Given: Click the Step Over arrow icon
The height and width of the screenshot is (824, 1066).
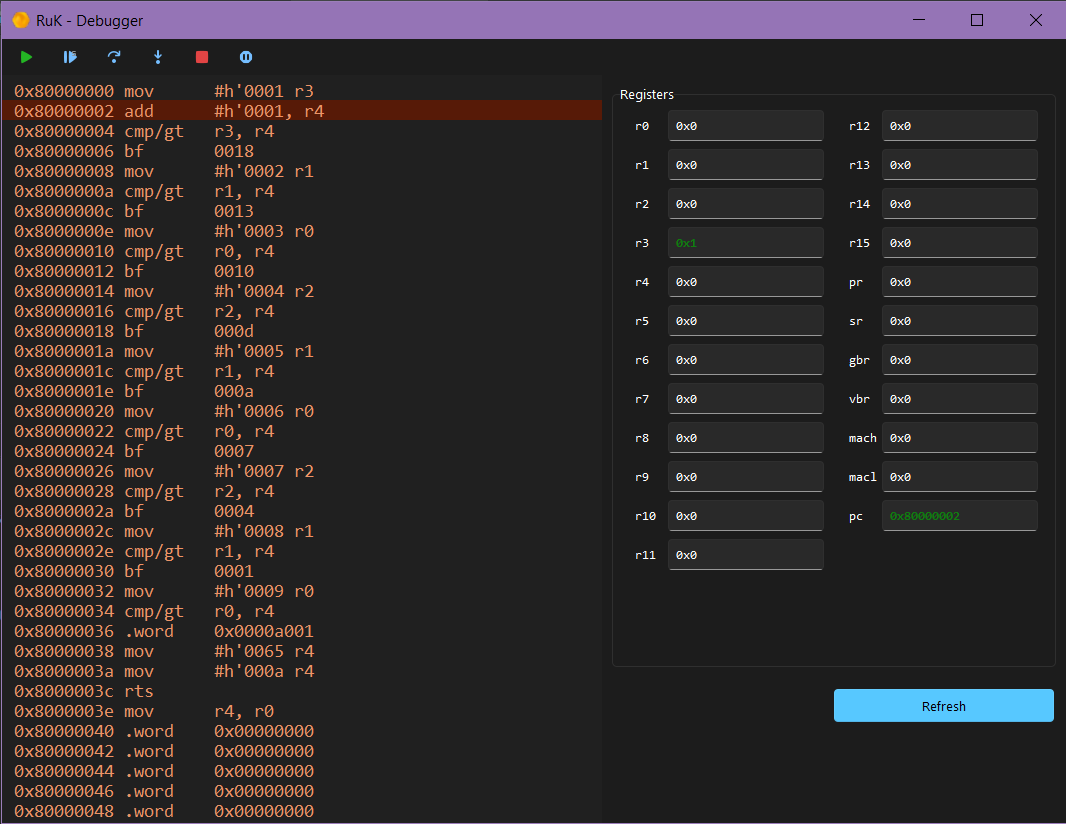Looking at the screenshot, I should pyautogui.click(x=114, y=57).
